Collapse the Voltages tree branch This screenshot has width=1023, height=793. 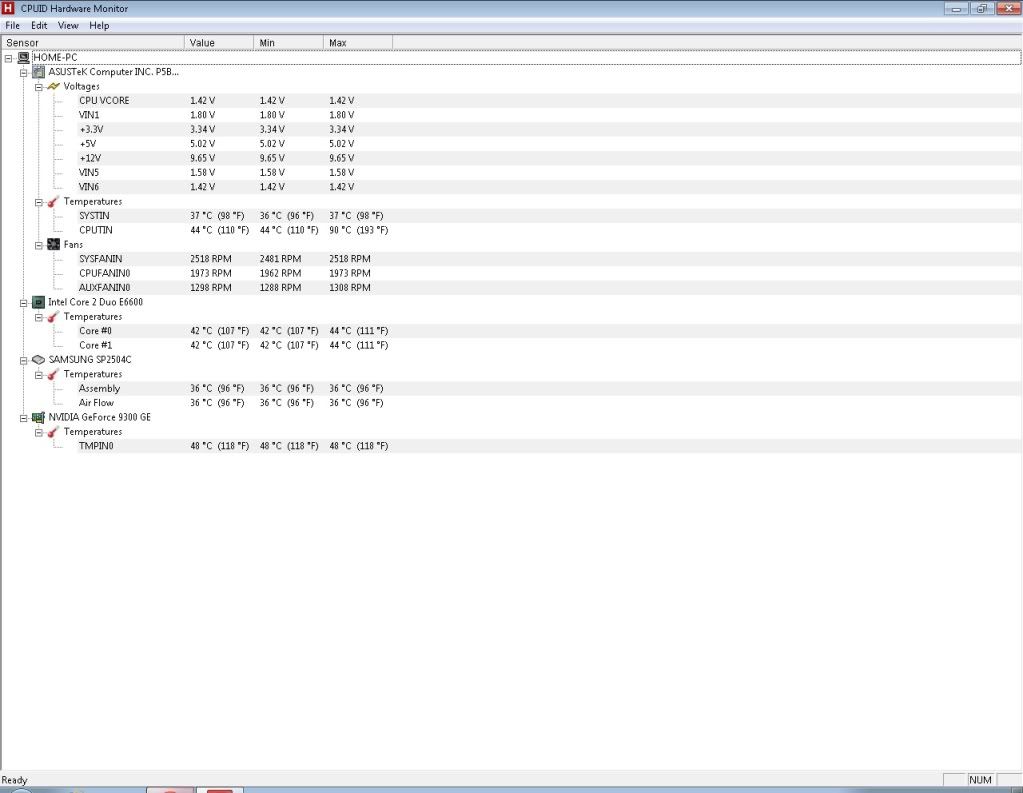(39, 87)
